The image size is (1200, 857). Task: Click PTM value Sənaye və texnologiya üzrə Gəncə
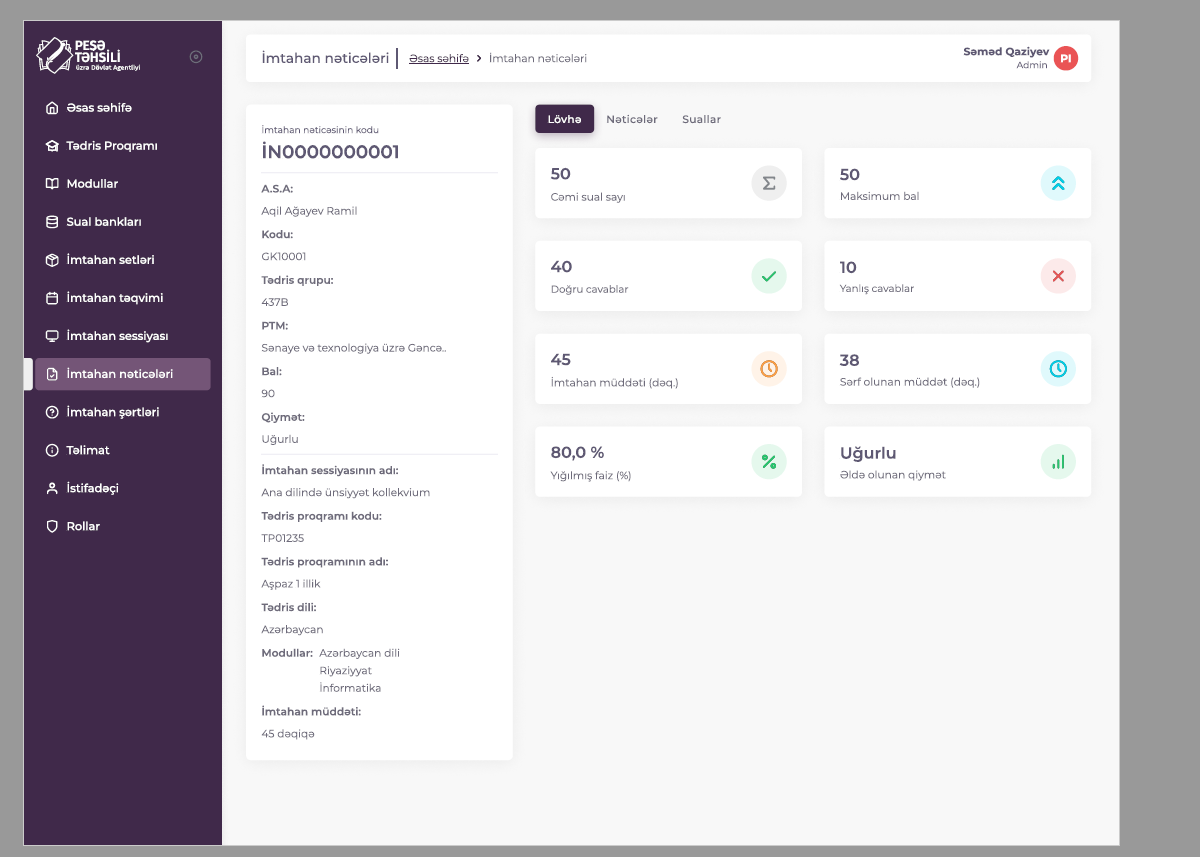click(x=354, y=348)
